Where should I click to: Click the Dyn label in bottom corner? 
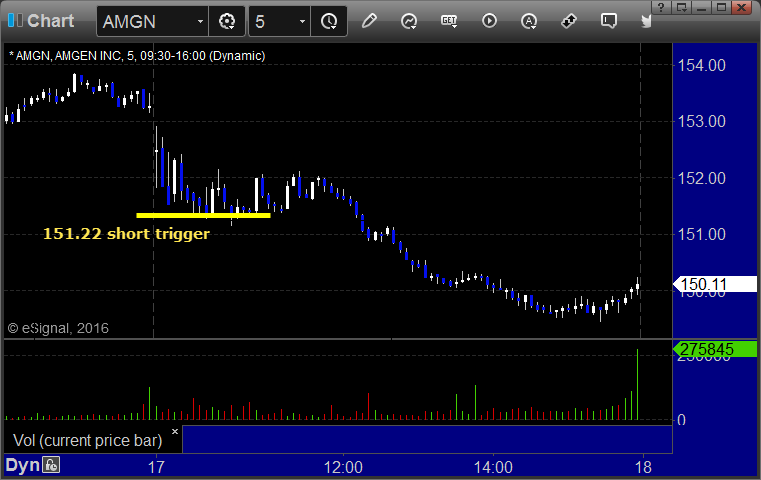[22, 465]
